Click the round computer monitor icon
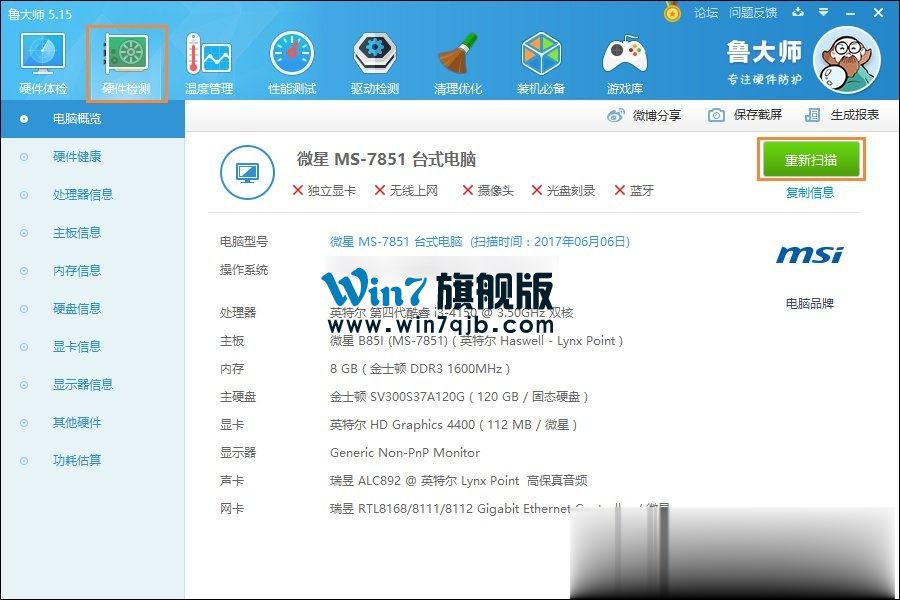 point(247,172)
